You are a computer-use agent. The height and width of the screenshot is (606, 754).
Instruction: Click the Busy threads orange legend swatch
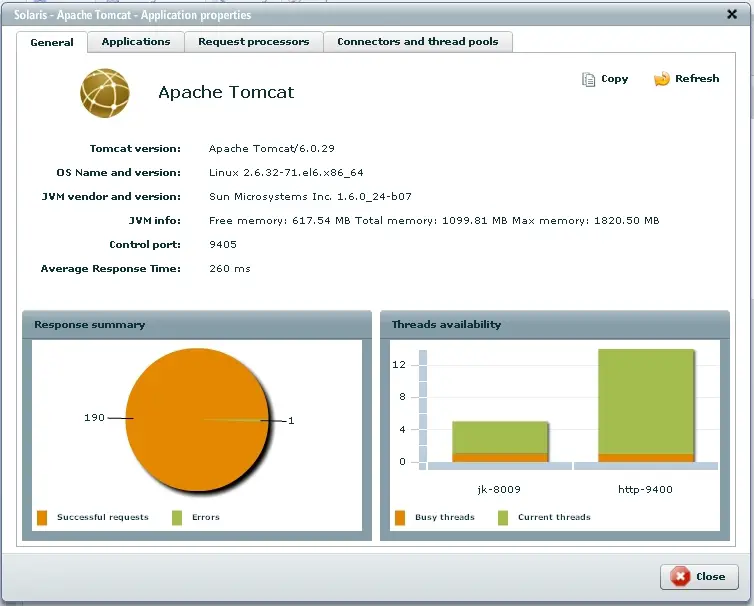[400, 518]
